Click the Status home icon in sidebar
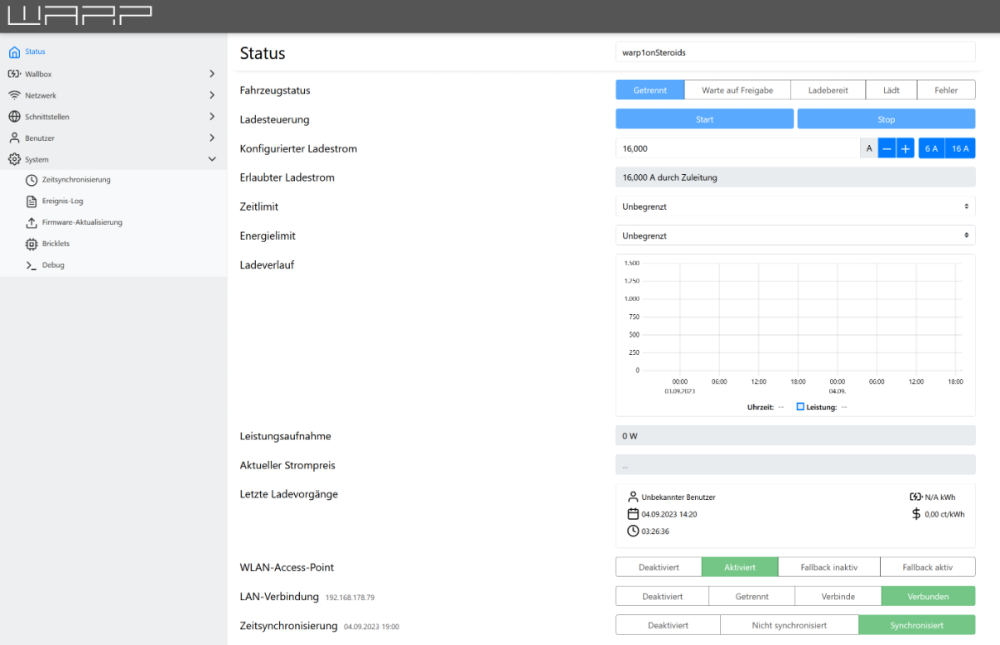This screenshot has width=1000, height=645. pos(14,52)
